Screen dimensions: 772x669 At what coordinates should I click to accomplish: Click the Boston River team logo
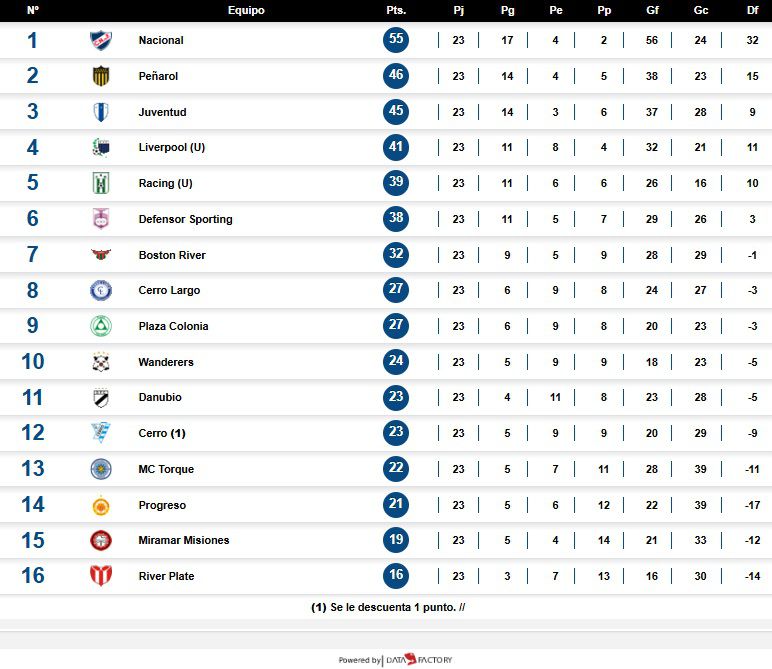[x=101, y=255]
